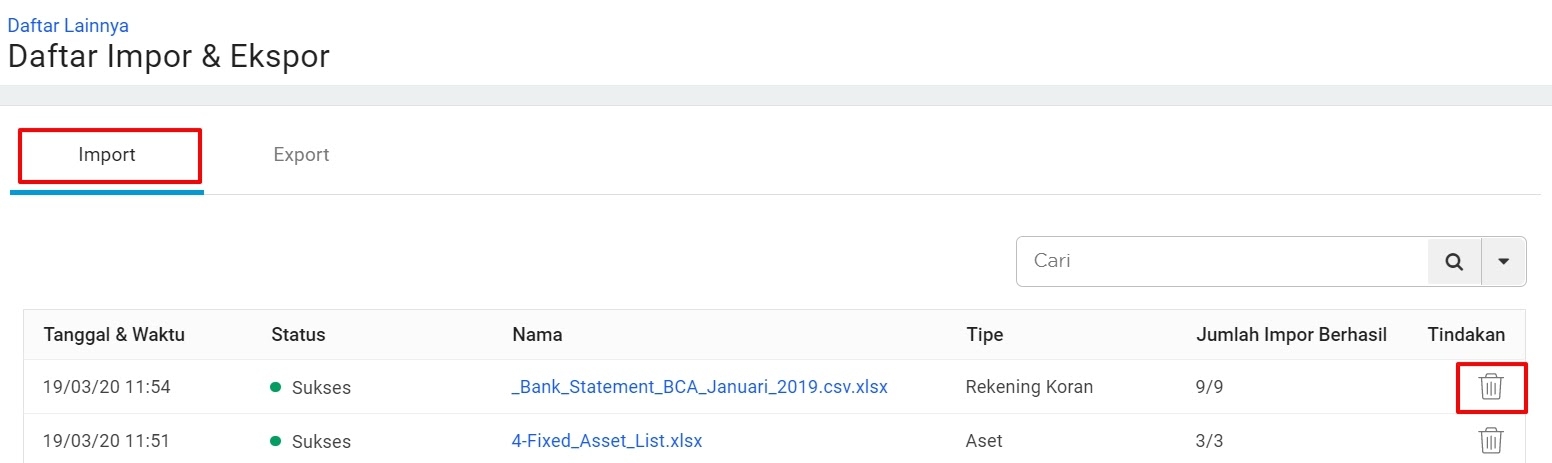This screenshot has height=463, width=1552.
Task: Switch to the Export tab
Action: (x=301, y=155)
